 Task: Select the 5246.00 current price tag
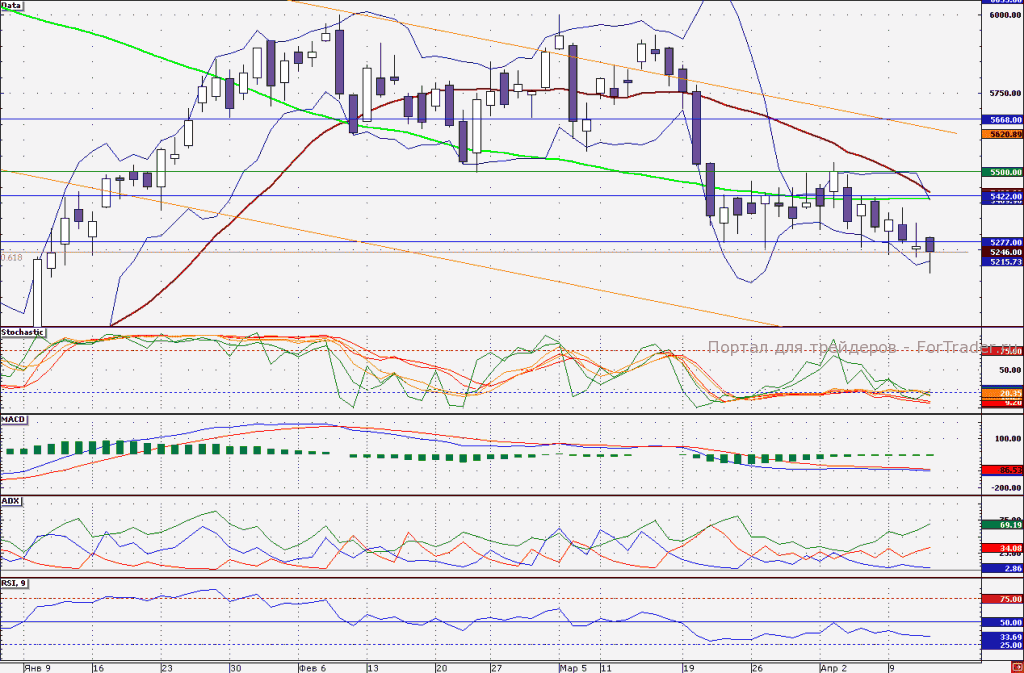click(1002, 252)
